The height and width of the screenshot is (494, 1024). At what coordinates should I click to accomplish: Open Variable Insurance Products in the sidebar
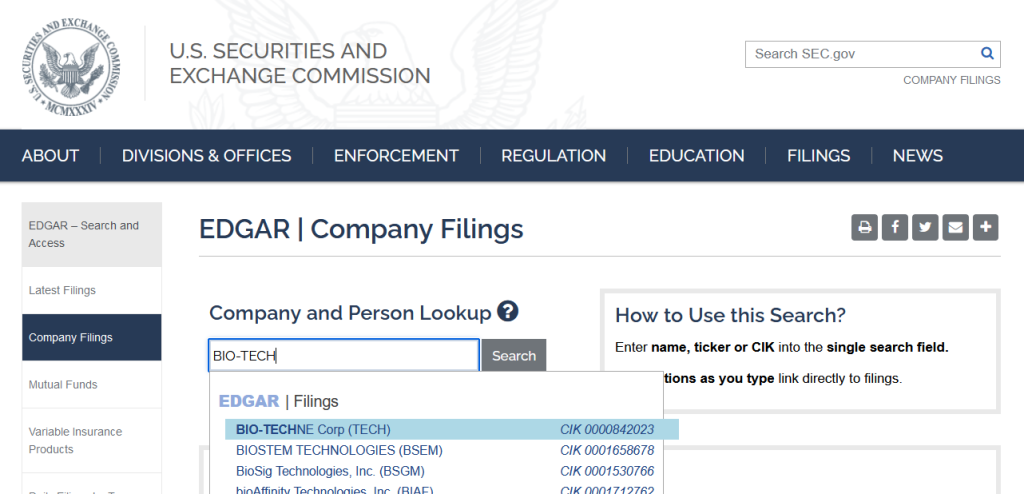click(92, 440)
